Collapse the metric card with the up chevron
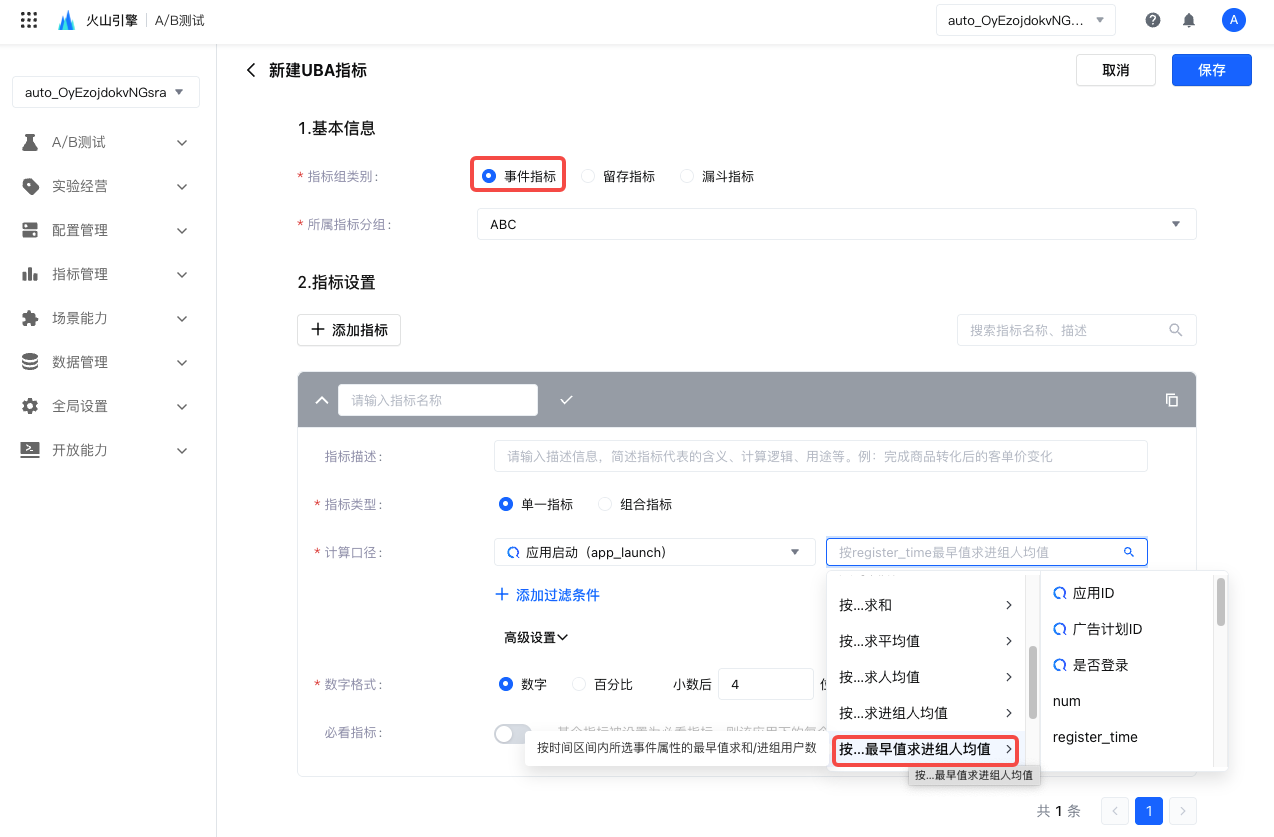This screenshot has height=837, width=1274. (321, 400)
